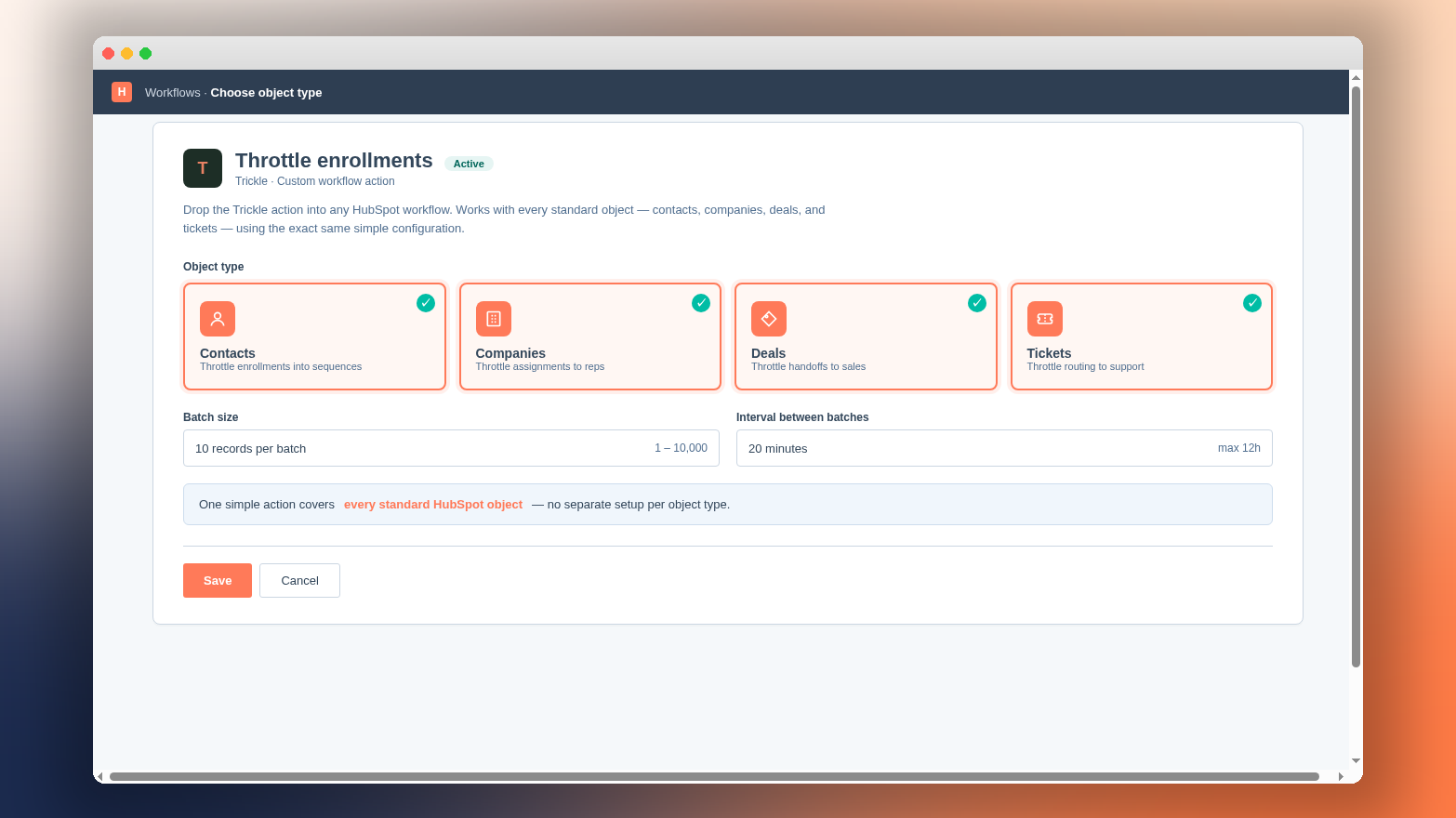Click the scroll right arrow

[x=1341, y=776]
